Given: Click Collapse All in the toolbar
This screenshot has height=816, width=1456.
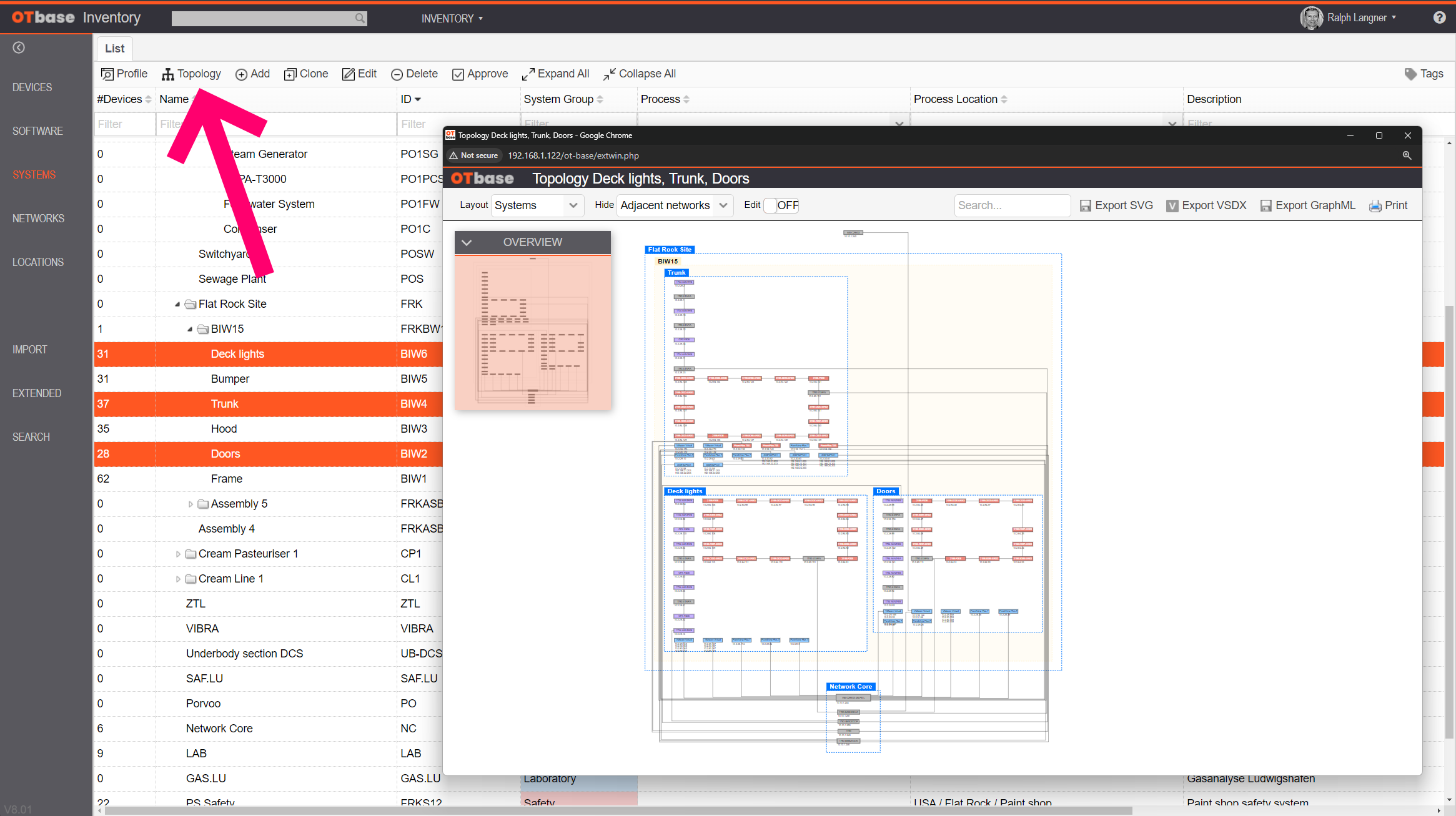Looking at the screenshot, I should click(639, 74).
